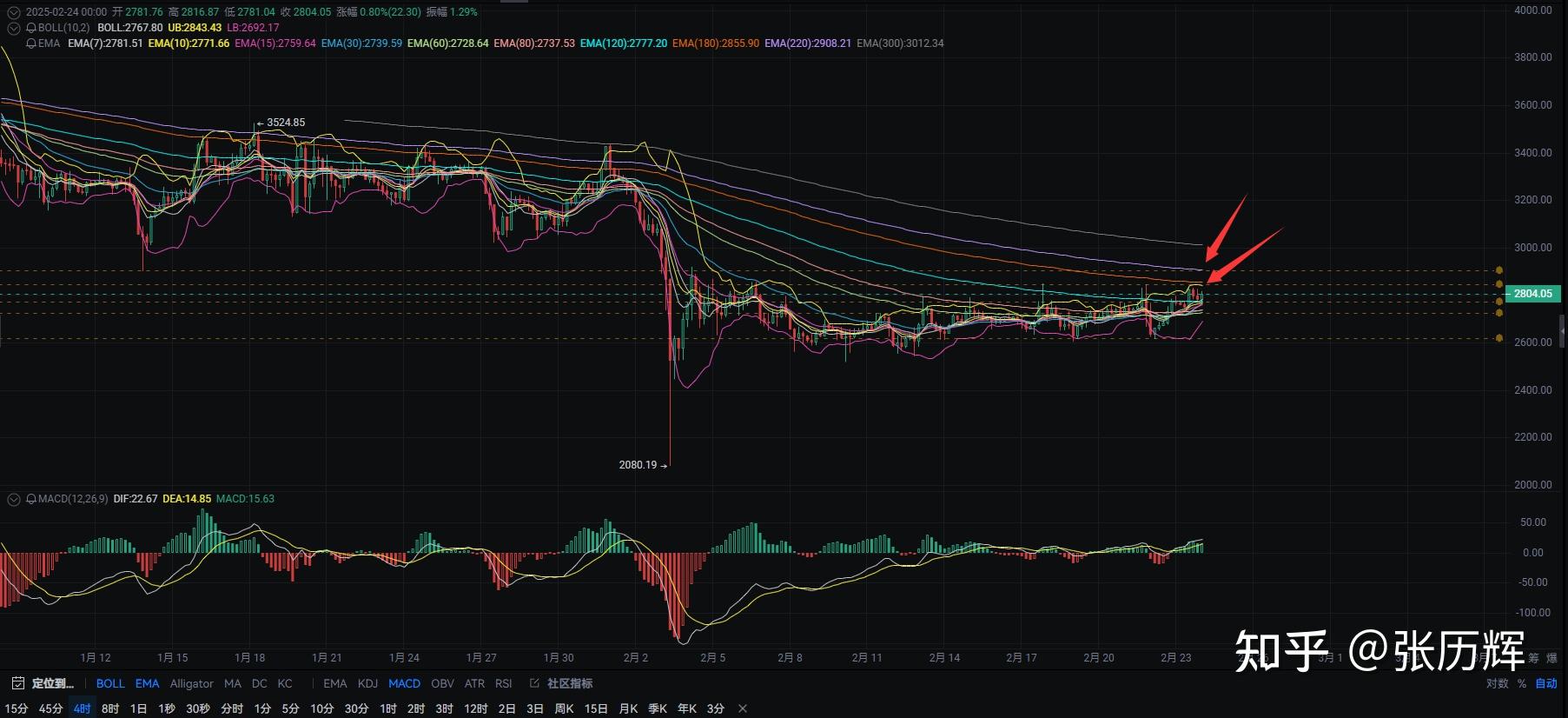Open community indicators via its external-link icon
The height and width of the screenshot is (718, 1568).
coord(534,683)
